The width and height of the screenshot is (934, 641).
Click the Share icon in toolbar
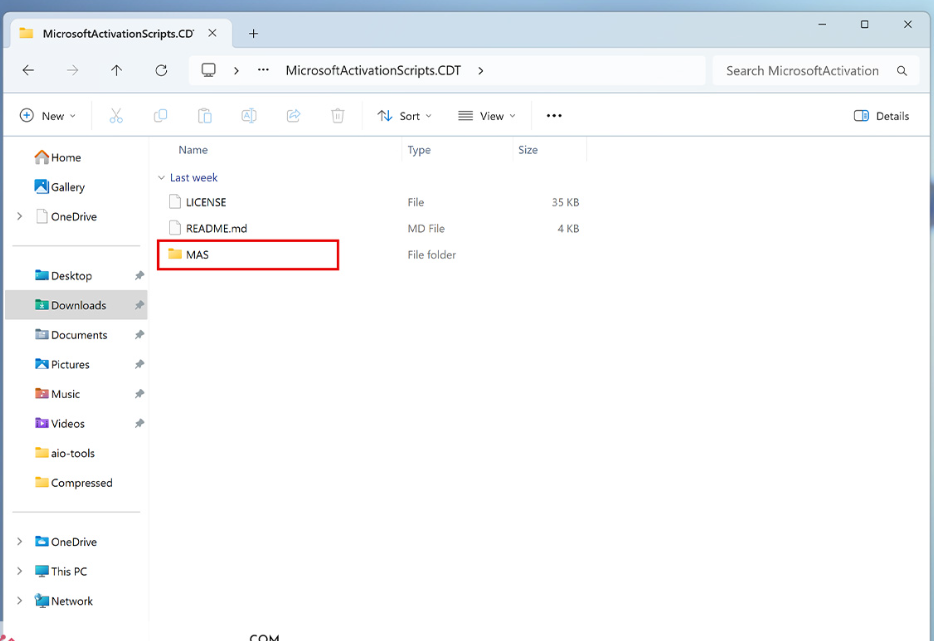point(293,116)
